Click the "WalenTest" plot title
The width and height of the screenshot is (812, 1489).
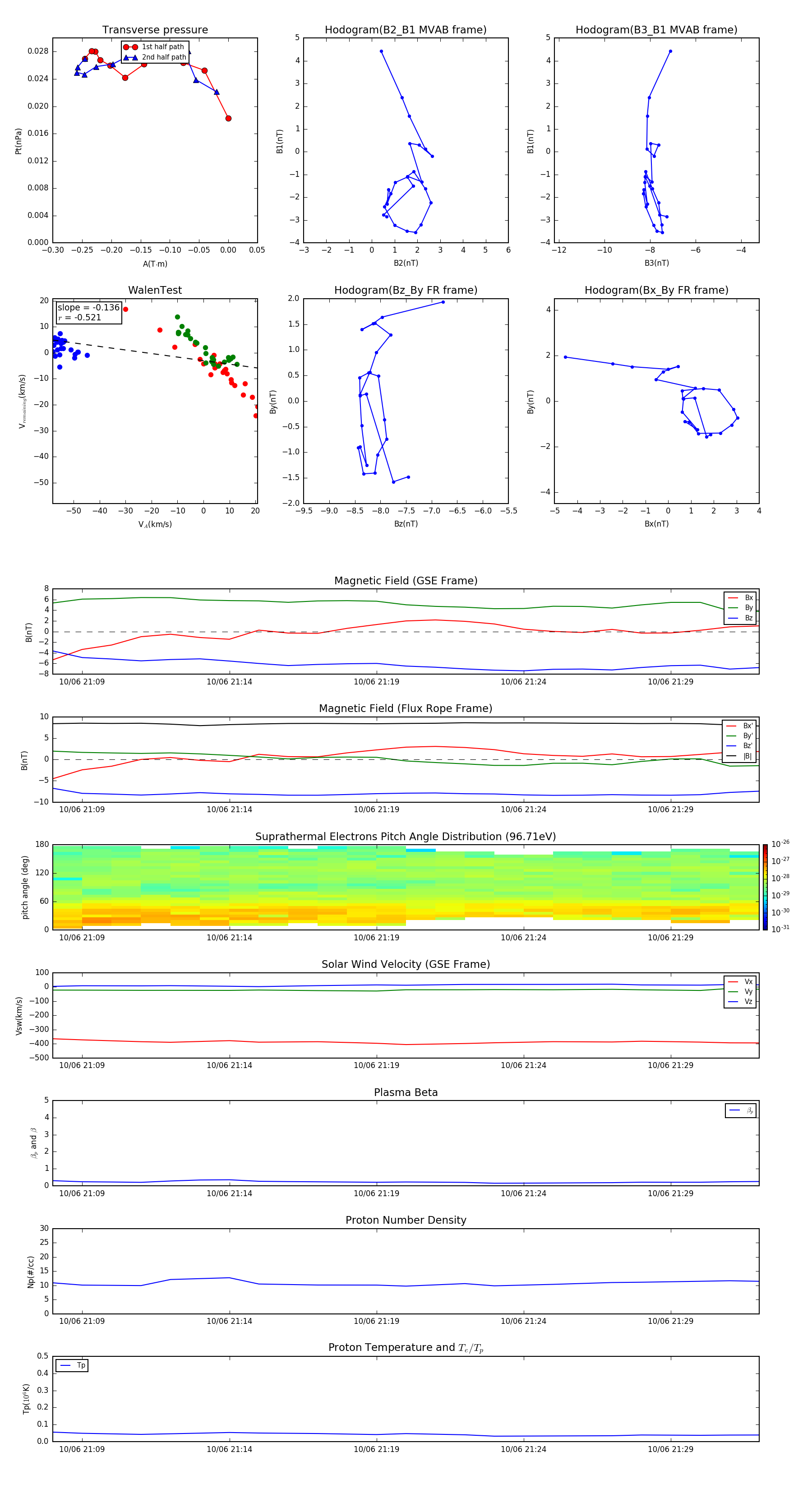click(x=155, y=290)
